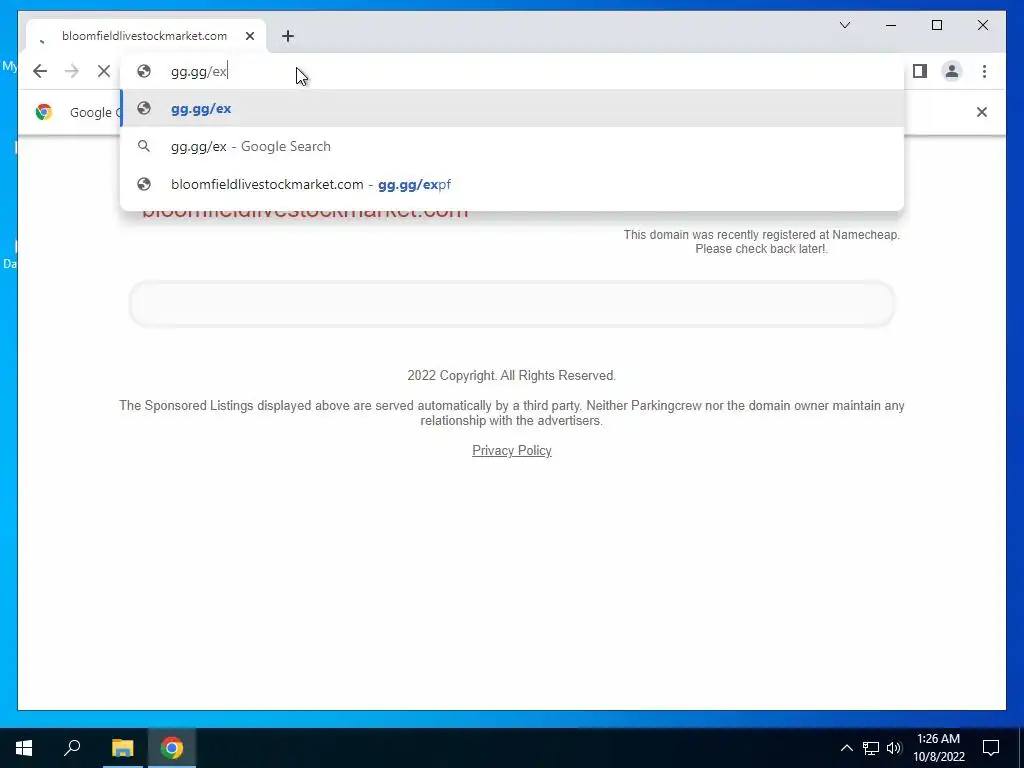Close the Chrome window

coord(982,25)
